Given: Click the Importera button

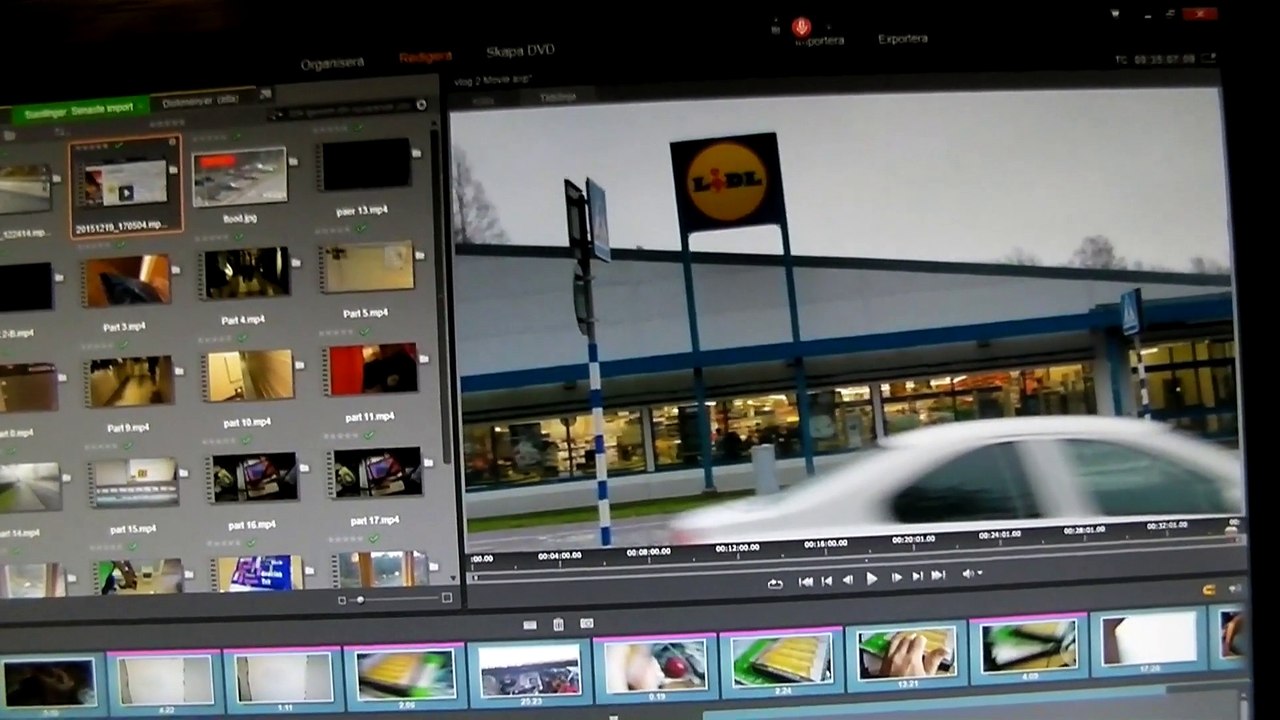Looking at the screenshot, I should pos(819,41).
